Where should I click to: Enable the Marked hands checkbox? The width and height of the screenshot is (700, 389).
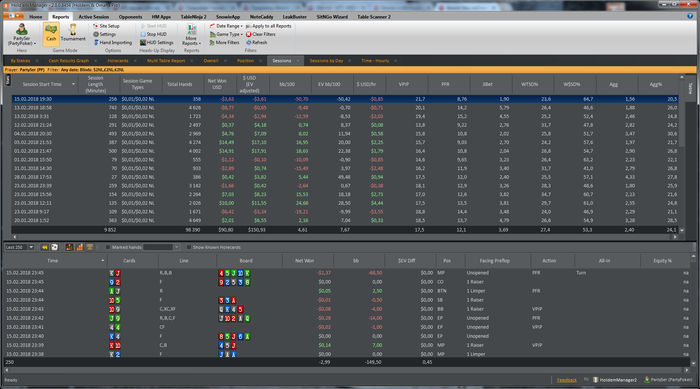coord(108,247)
